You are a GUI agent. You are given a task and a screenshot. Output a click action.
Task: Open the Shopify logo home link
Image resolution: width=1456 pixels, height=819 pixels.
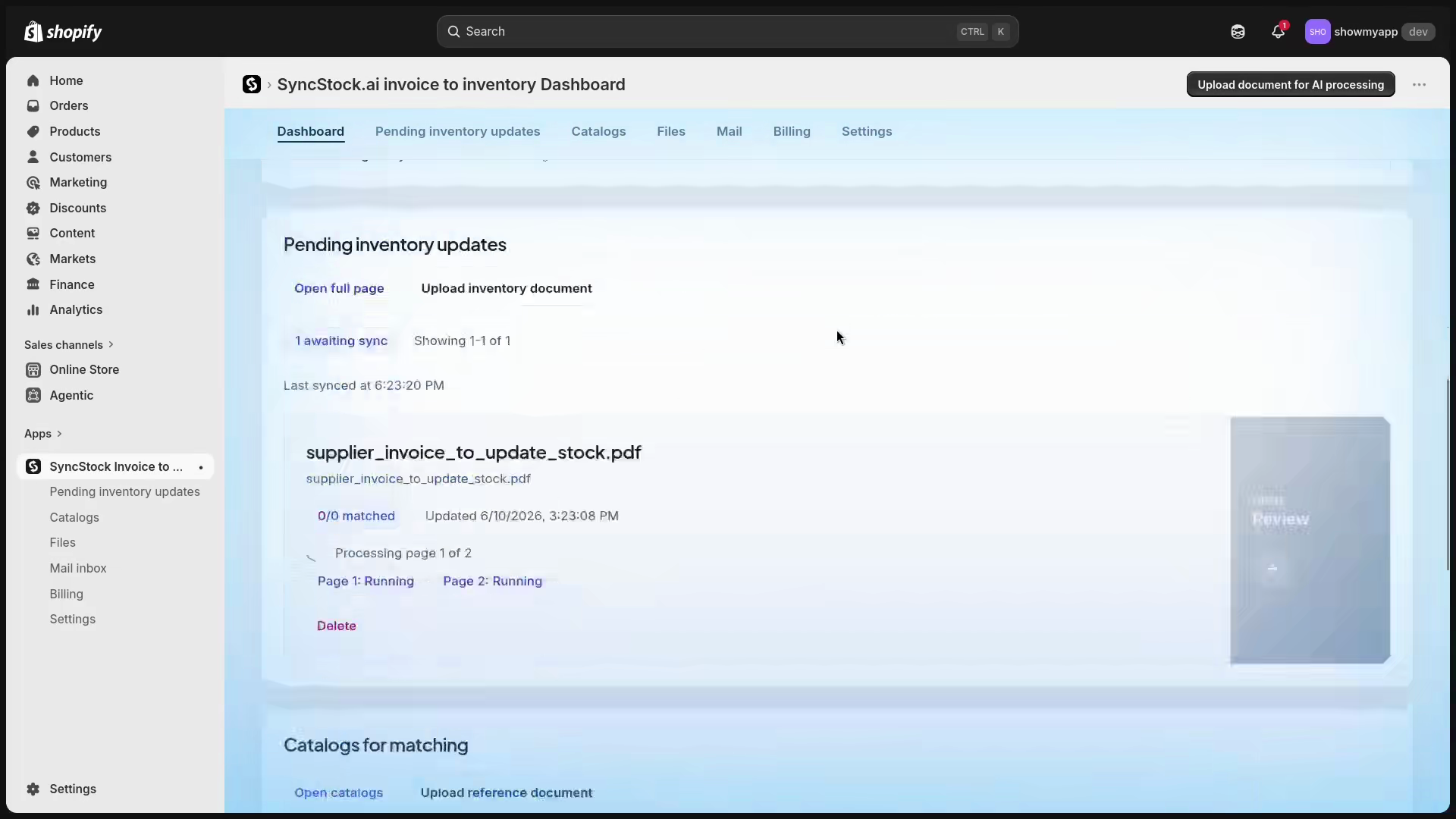[x=63, y=31]
